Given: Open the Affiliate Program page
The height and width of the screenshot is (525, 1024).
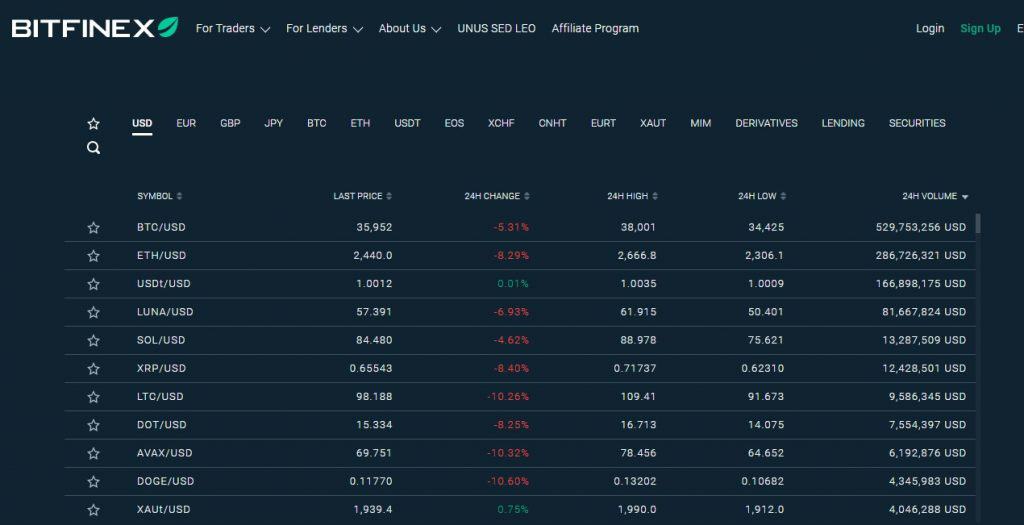Looking at the screenshot, I should click(595, 29).
